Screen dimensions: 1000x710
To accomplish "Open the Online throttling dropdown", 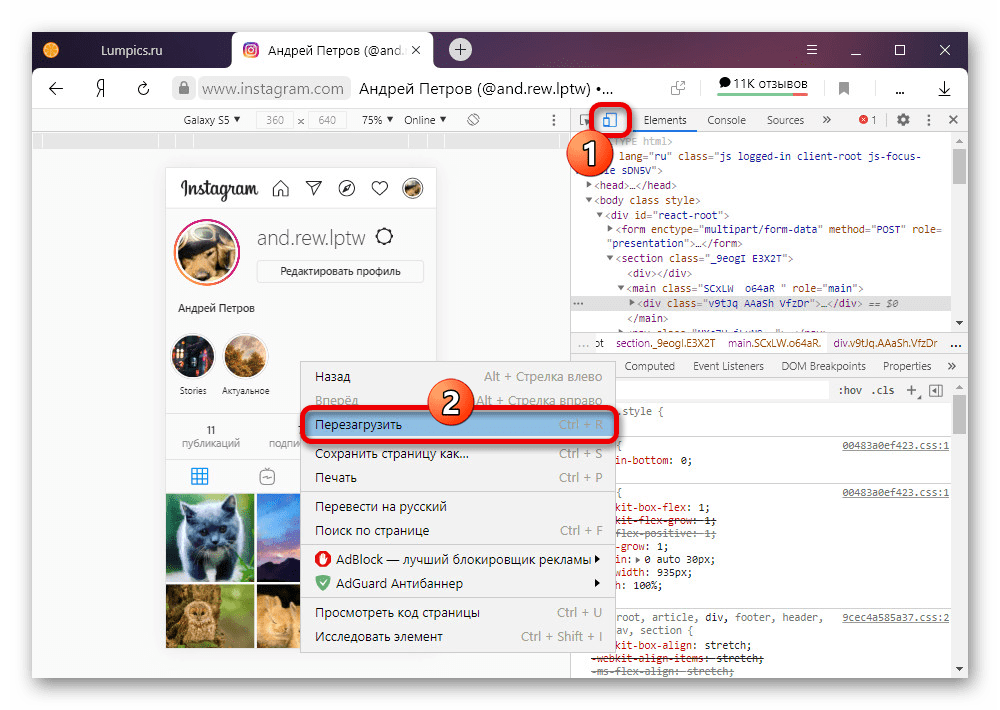I will (425, 120).
